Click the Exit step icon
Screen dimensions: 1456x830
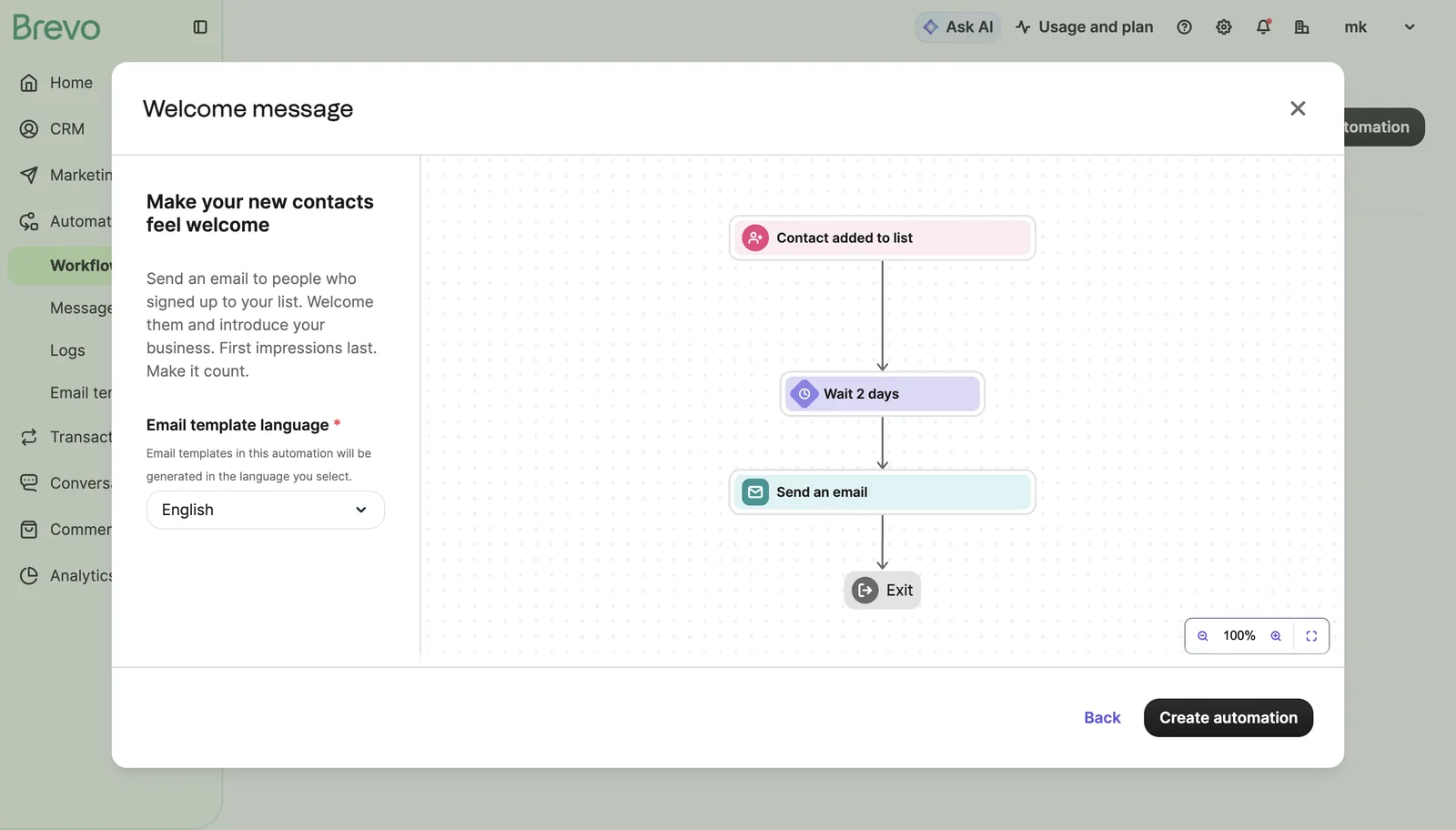(865, 591)
